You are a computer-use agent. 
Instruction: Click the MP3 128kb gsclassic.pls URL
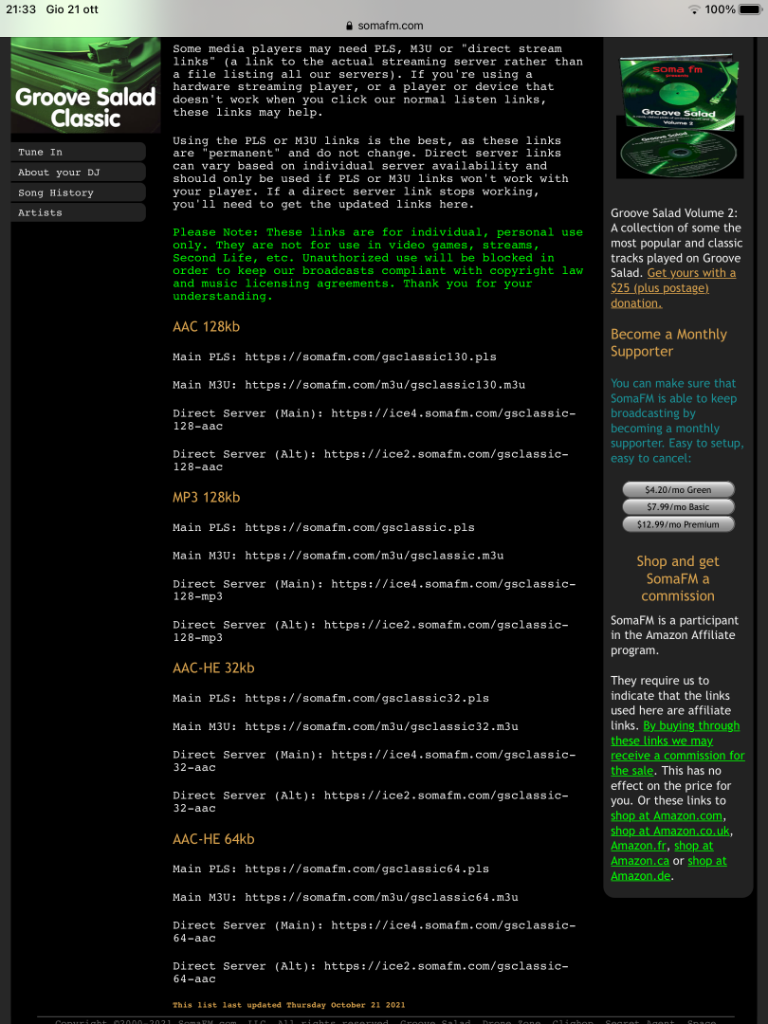pyautogui.click(x=360, y=528)
